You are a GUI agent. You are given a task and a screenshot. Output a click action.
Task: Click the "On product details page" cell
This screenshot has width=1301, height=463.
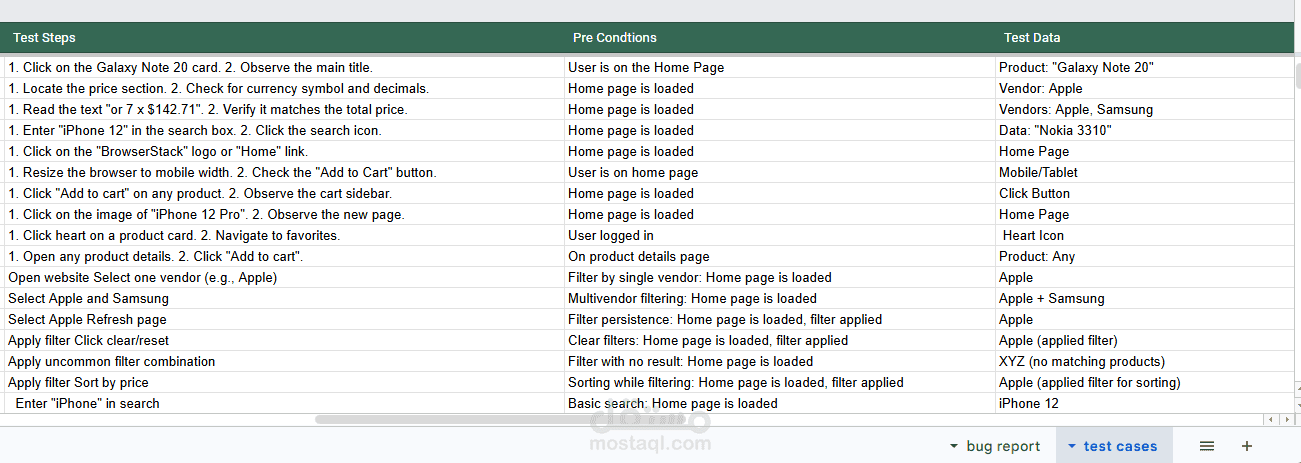point(638,256)
